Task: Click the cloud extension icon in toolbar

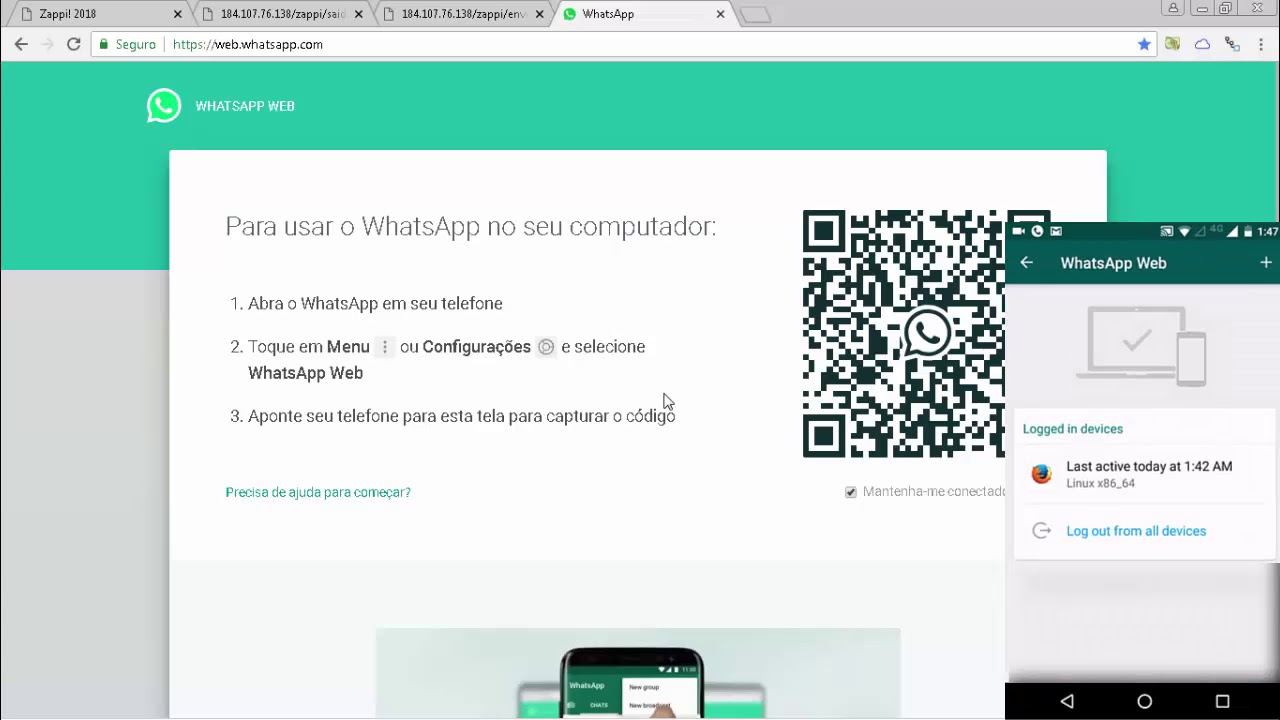Action: click(1202, 44)
